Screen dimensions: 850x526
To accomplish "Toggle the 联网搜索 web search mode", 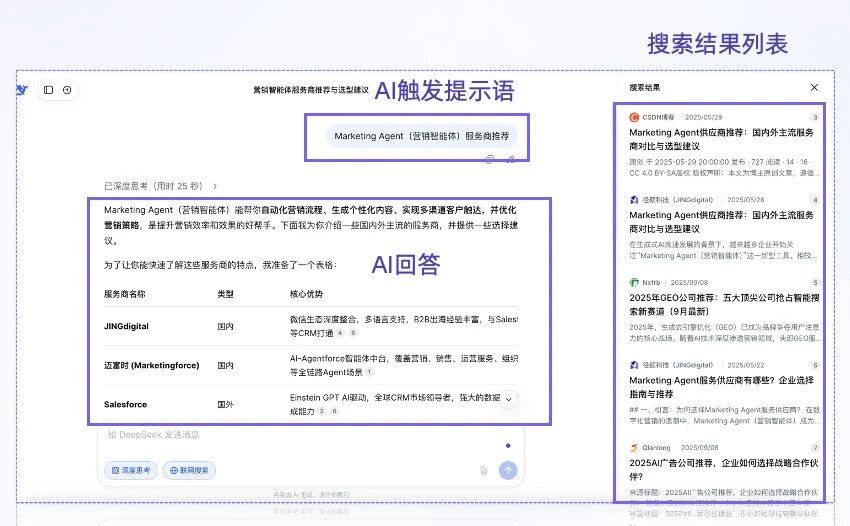I will point(190,470).
